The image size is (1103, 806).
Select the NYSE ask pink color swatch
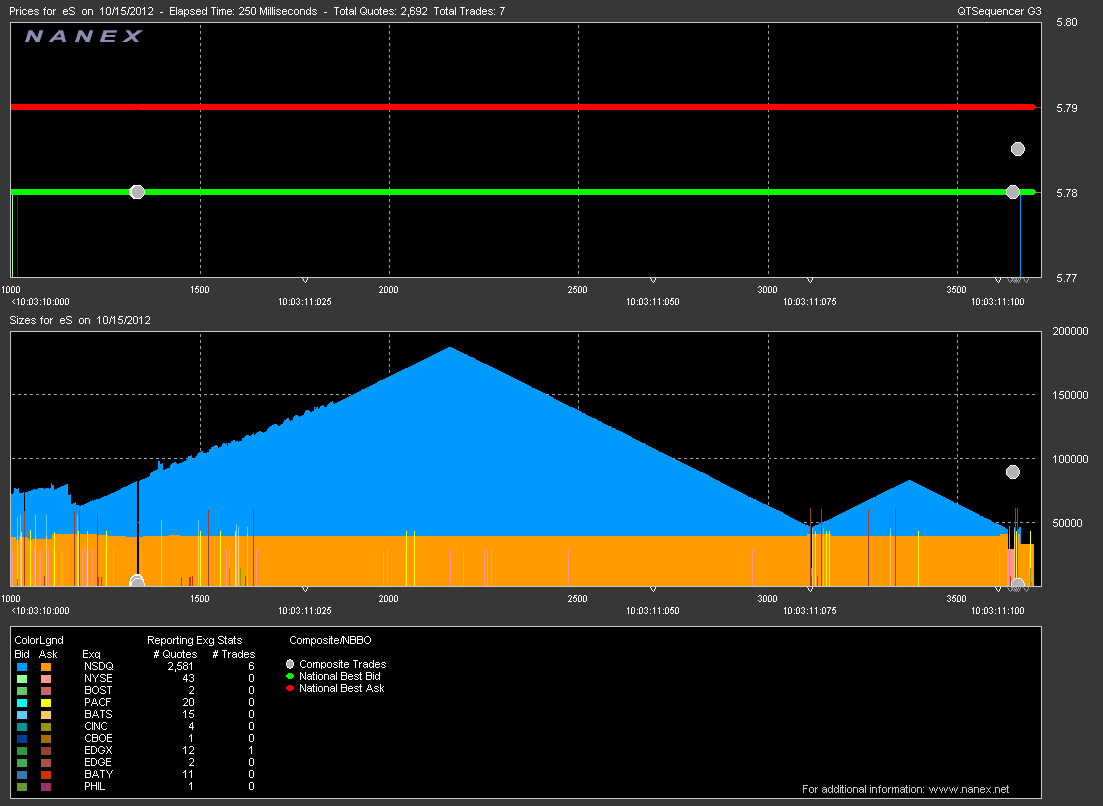click(x=46, y=679)
